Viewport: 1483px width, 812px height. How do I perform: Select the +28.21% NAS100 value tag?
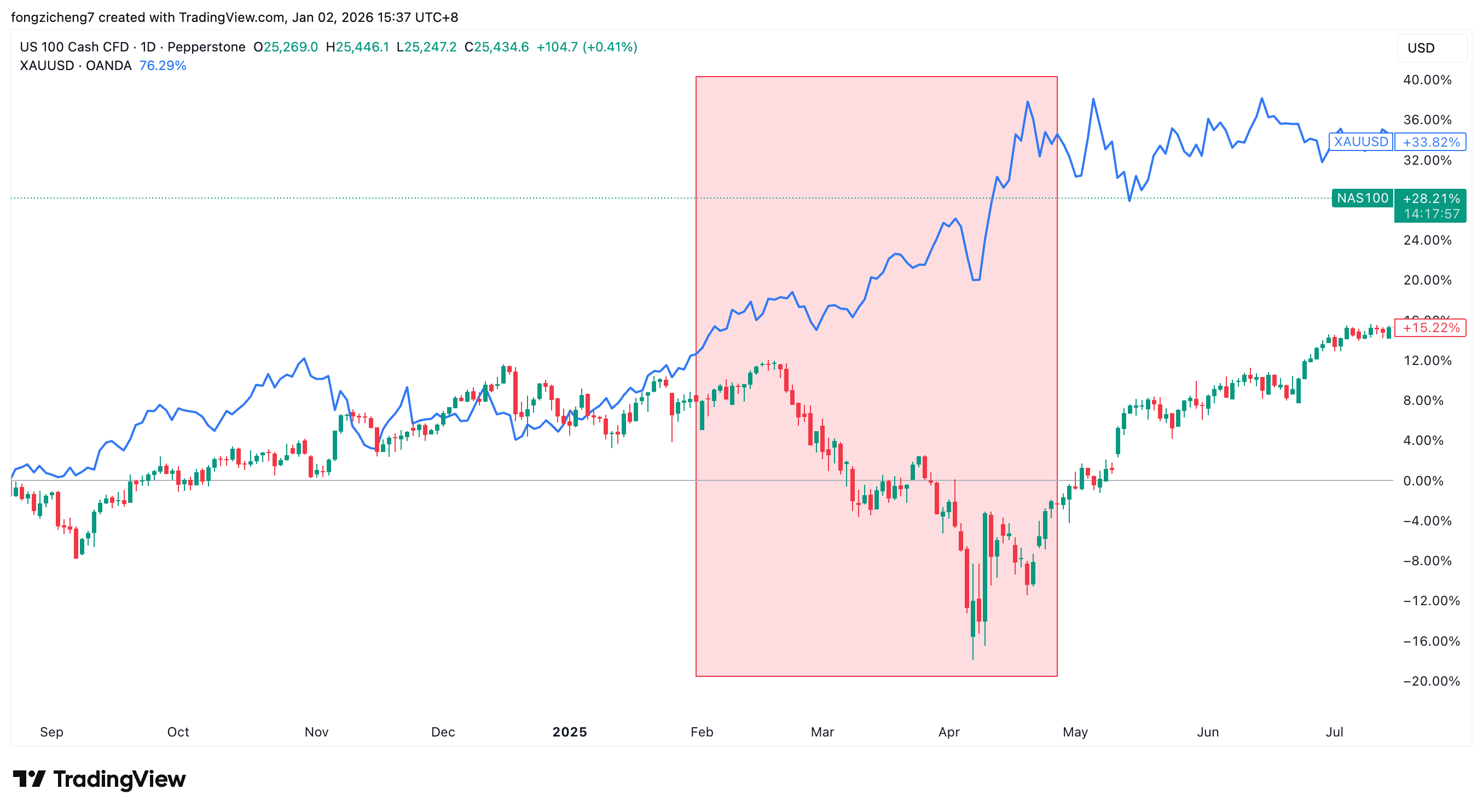[1430, 199]
